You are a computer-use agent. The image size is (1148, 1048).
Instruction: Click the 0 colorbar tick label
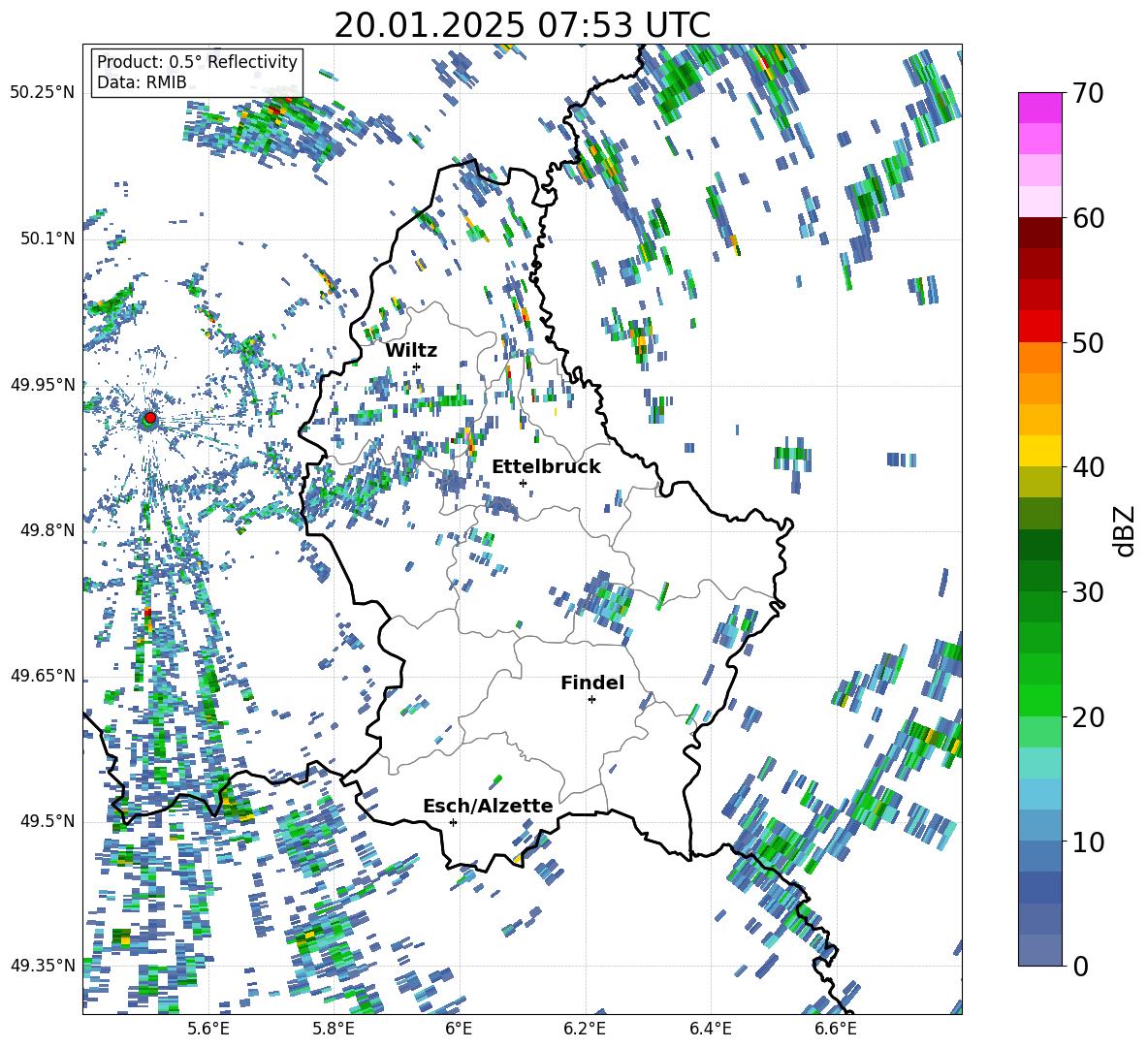pyautogui.click(x=1080, y=966)
